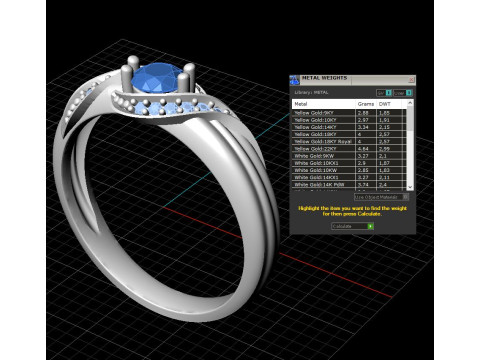Toggle the Use Object Materials option

pos(381,197)
